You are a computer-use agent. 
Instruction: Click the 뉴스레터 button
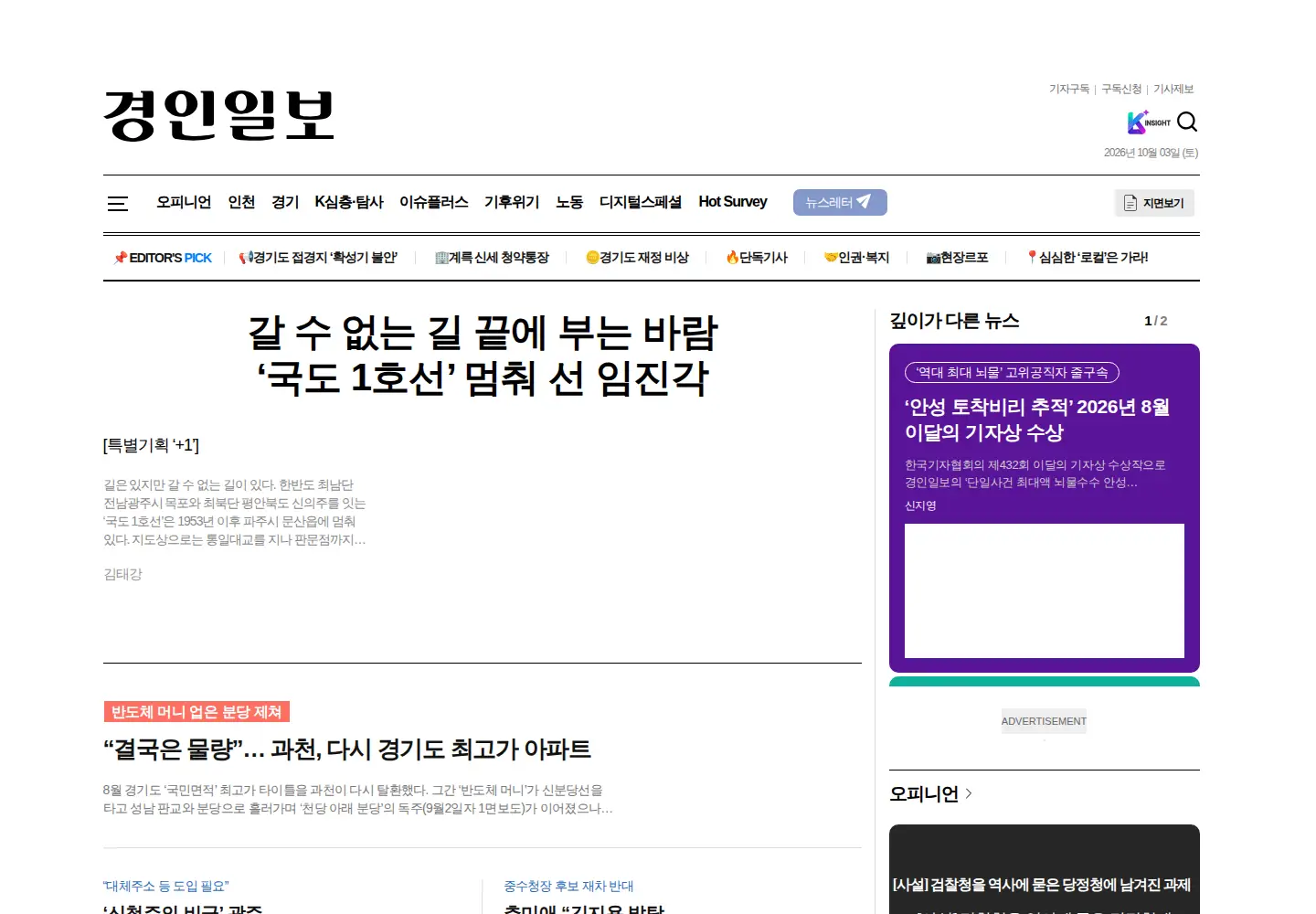pos(840,202)
